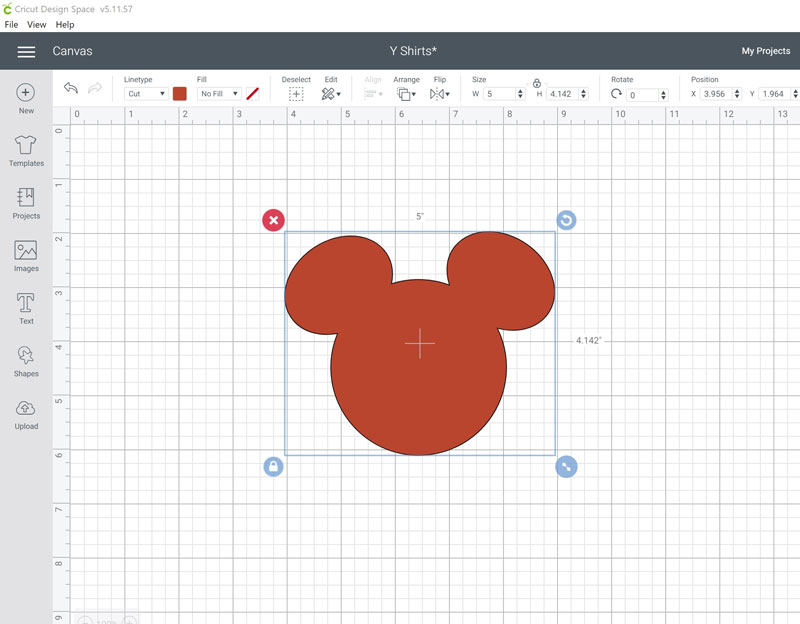Open the File menu

pos(11,24)
